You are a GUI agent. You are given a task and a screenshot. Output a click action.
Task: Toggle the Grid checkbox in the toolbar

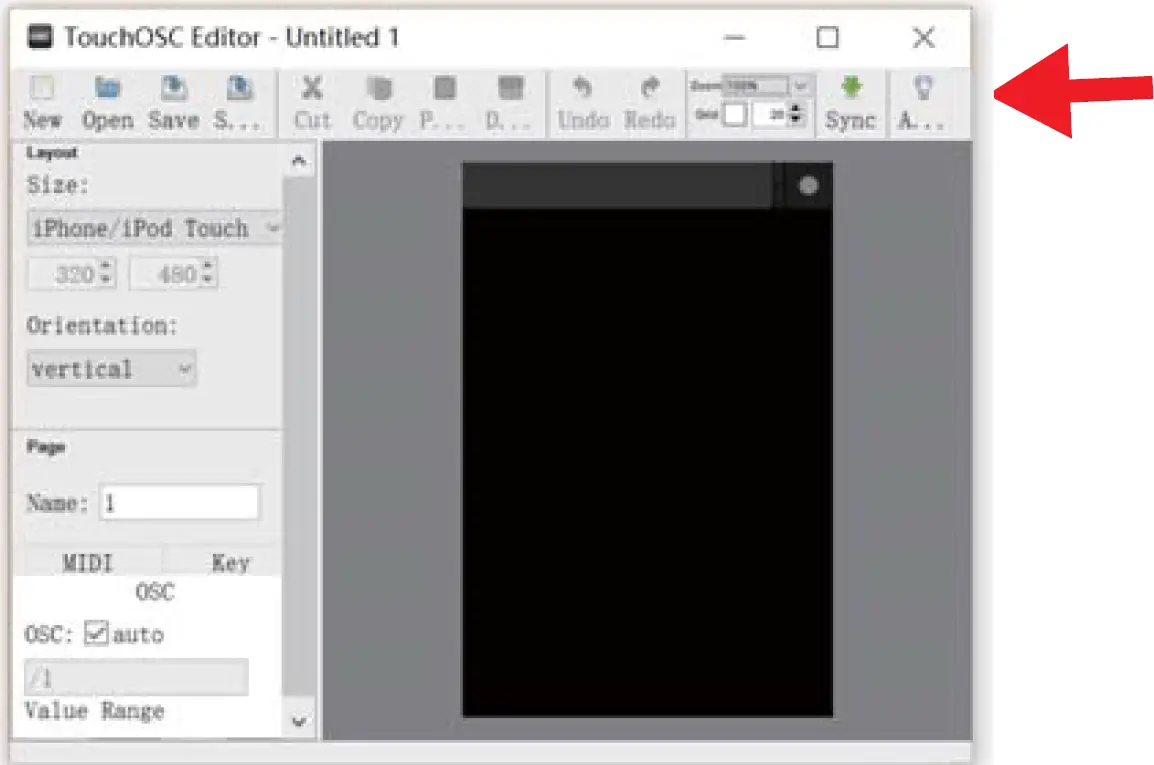tap(734, 114)
